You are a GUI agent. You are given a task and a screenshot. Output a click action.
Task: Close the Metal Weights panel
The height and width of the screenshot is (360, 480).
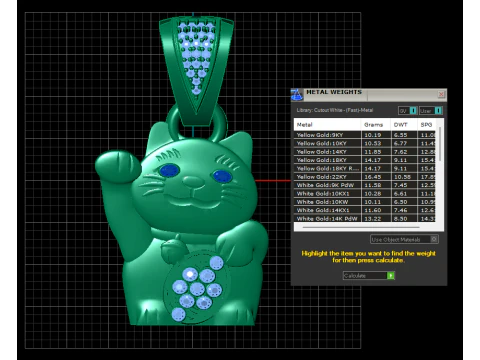(x=441, y=94)
